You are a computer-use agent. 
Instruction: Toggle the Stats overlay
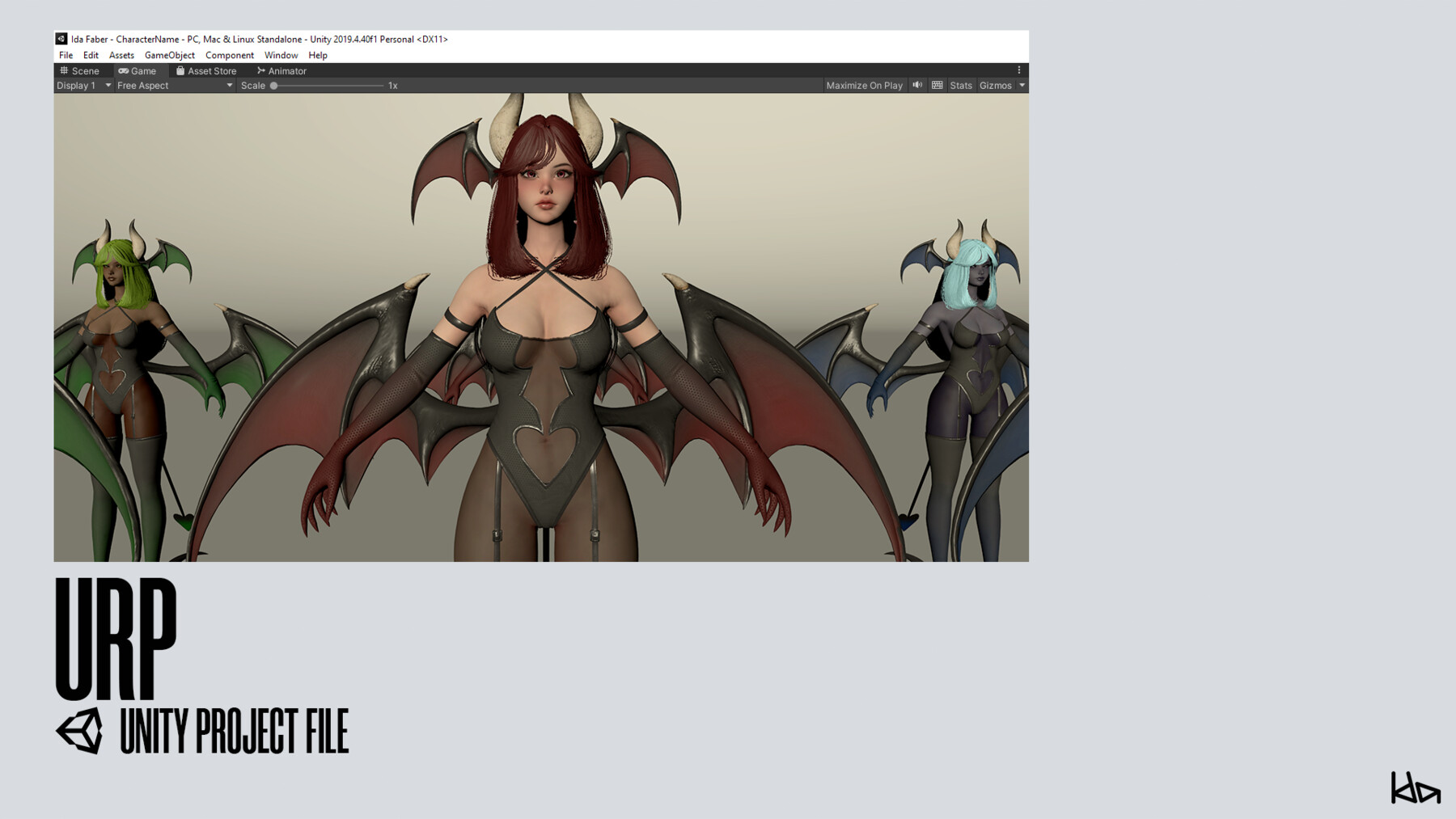pos(961,86)
